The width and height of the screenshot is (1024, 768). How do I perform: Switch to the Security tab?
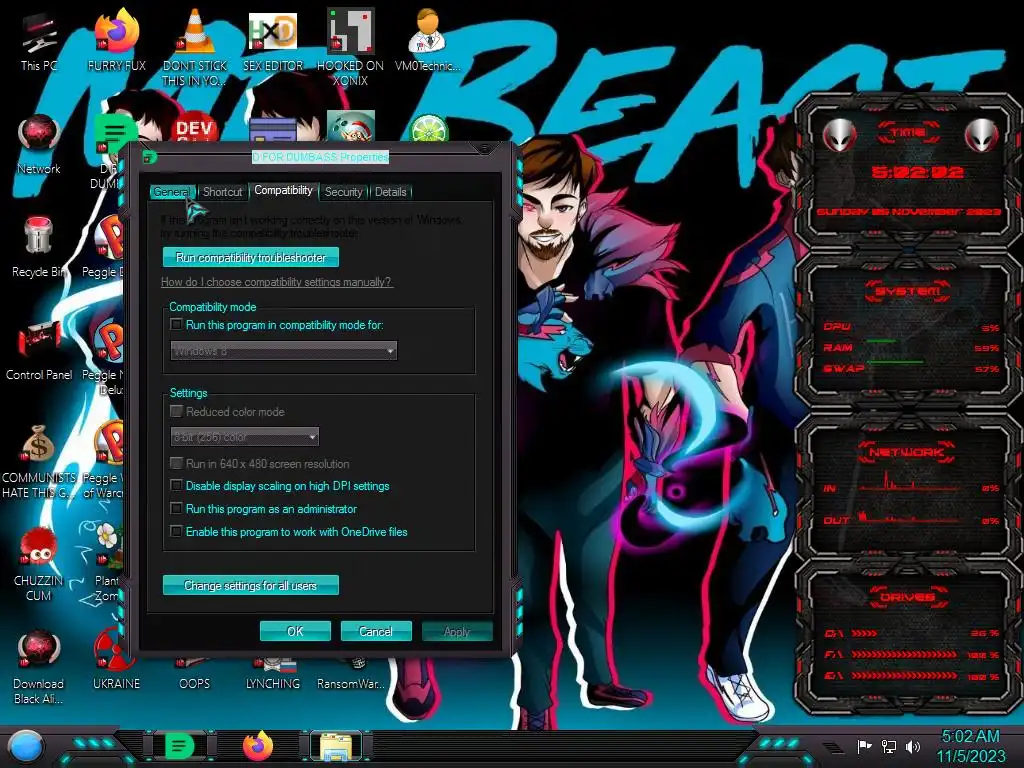[x=343, y=191]
